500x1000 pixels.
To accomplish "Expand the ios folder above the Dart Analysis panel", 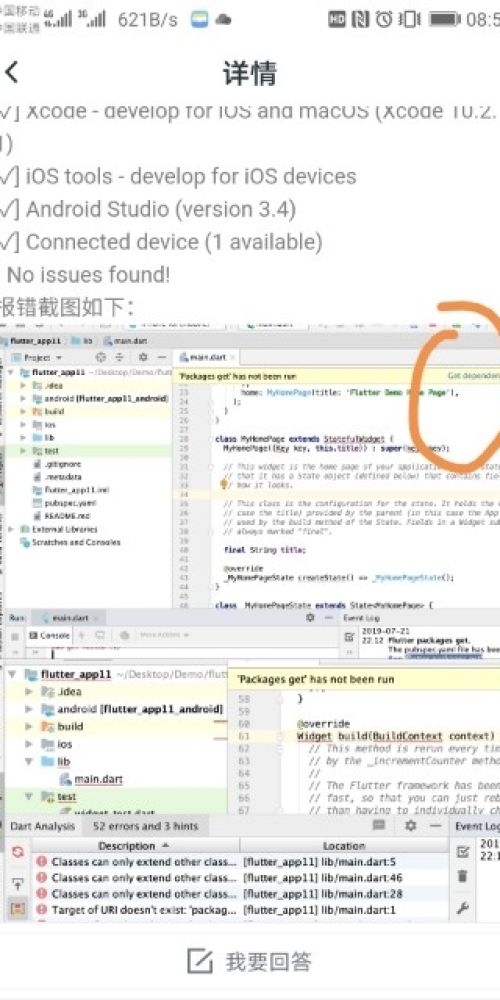I will (x=29, y=744).
